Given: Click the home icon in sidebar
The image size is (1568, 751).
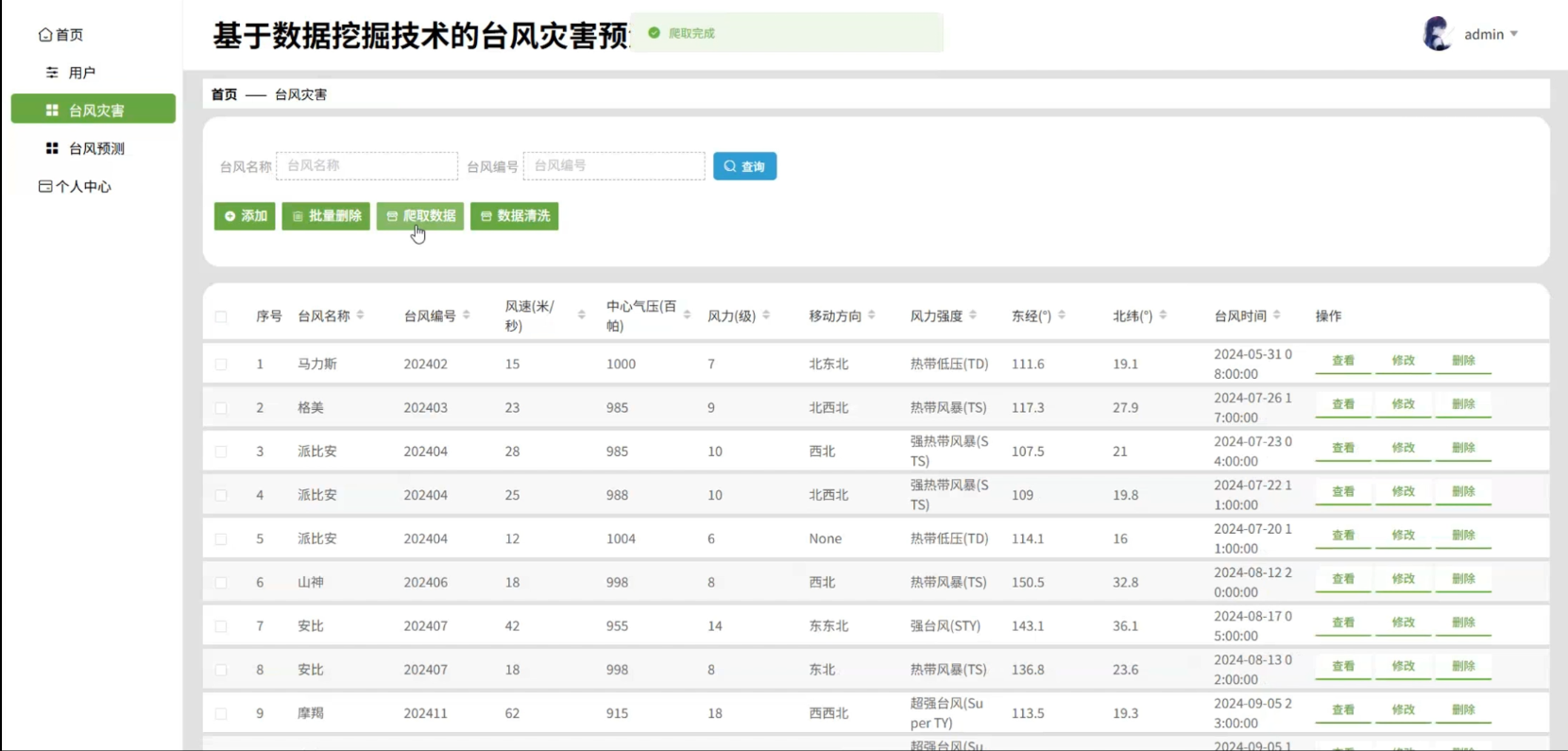Looking at the screenshot, I should 45,35.
